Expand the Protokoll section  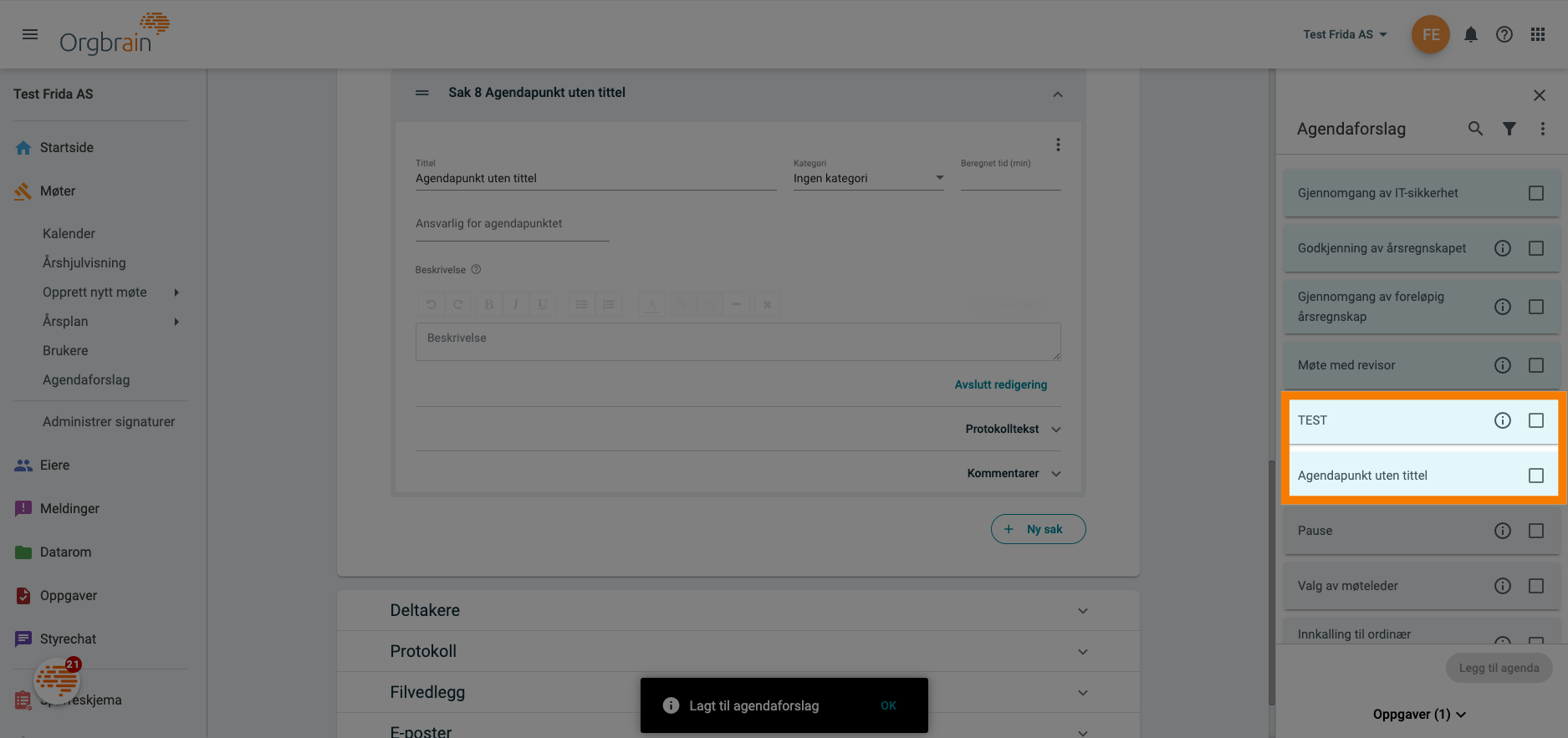(x=738, y=652)
